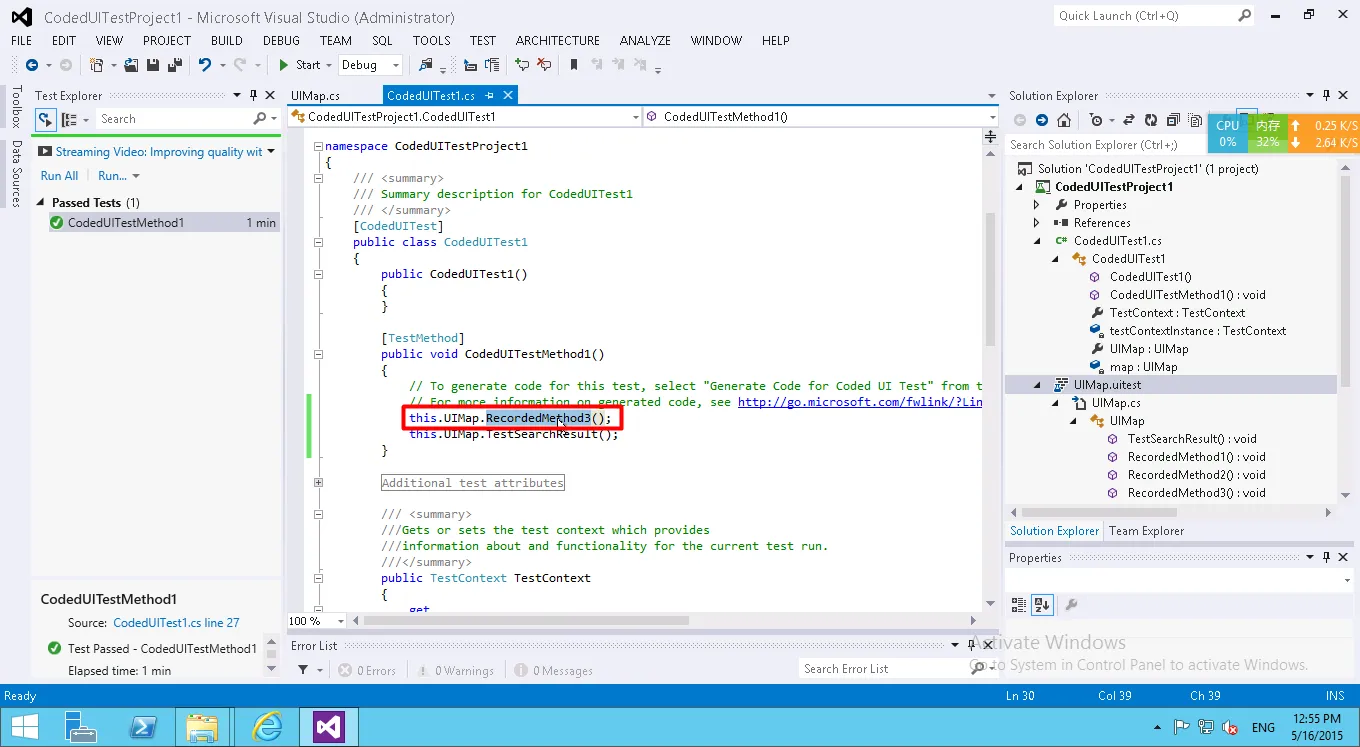1360x747 pixels.
Task: Click the Save All toolbar icon
Action: [175, 65]
